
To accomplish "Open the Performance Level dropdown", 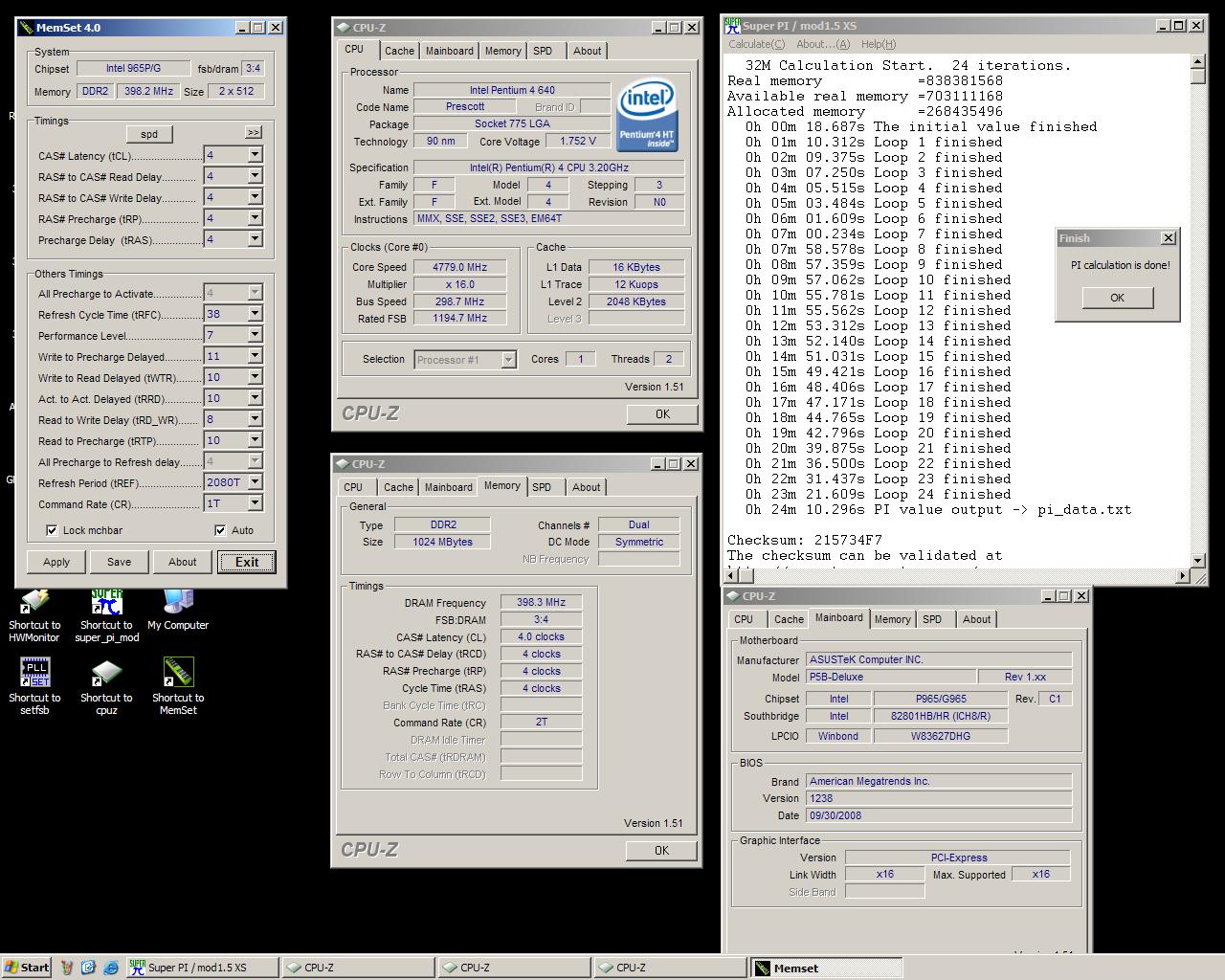I will (x=255, y=335).
